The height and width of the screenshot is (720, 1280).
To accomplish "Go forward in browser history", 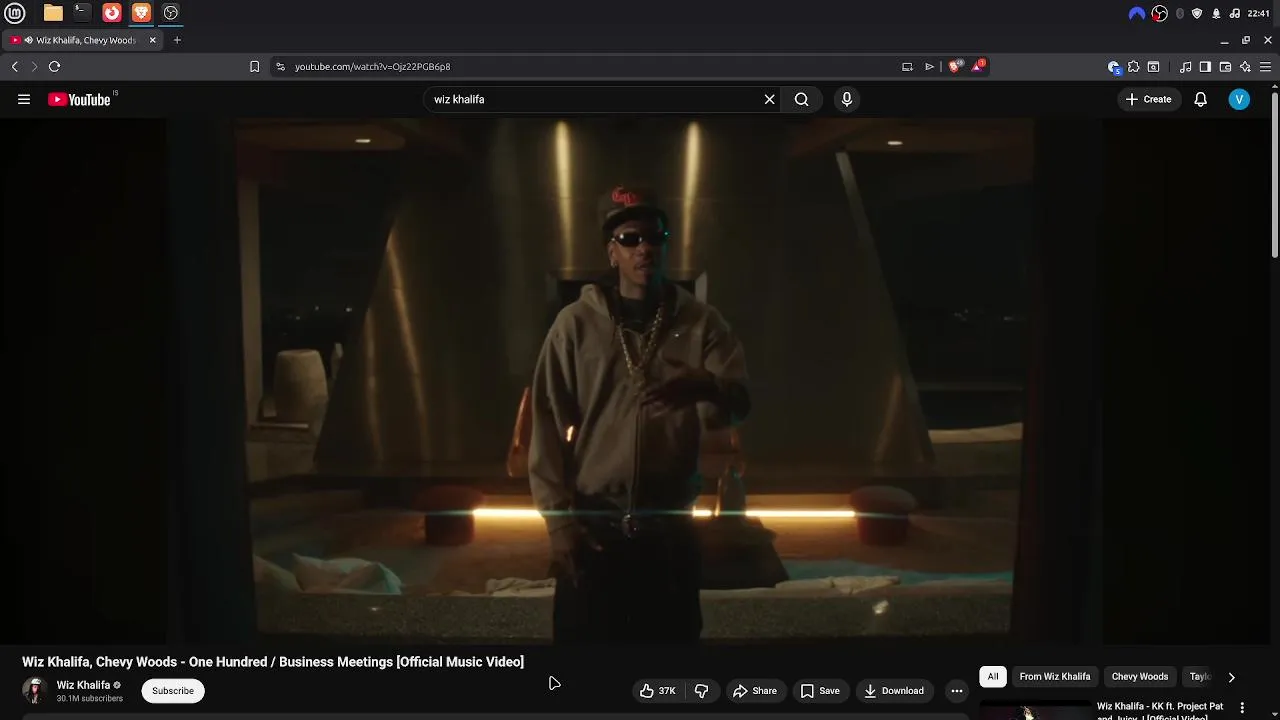I will coord(34,66).
